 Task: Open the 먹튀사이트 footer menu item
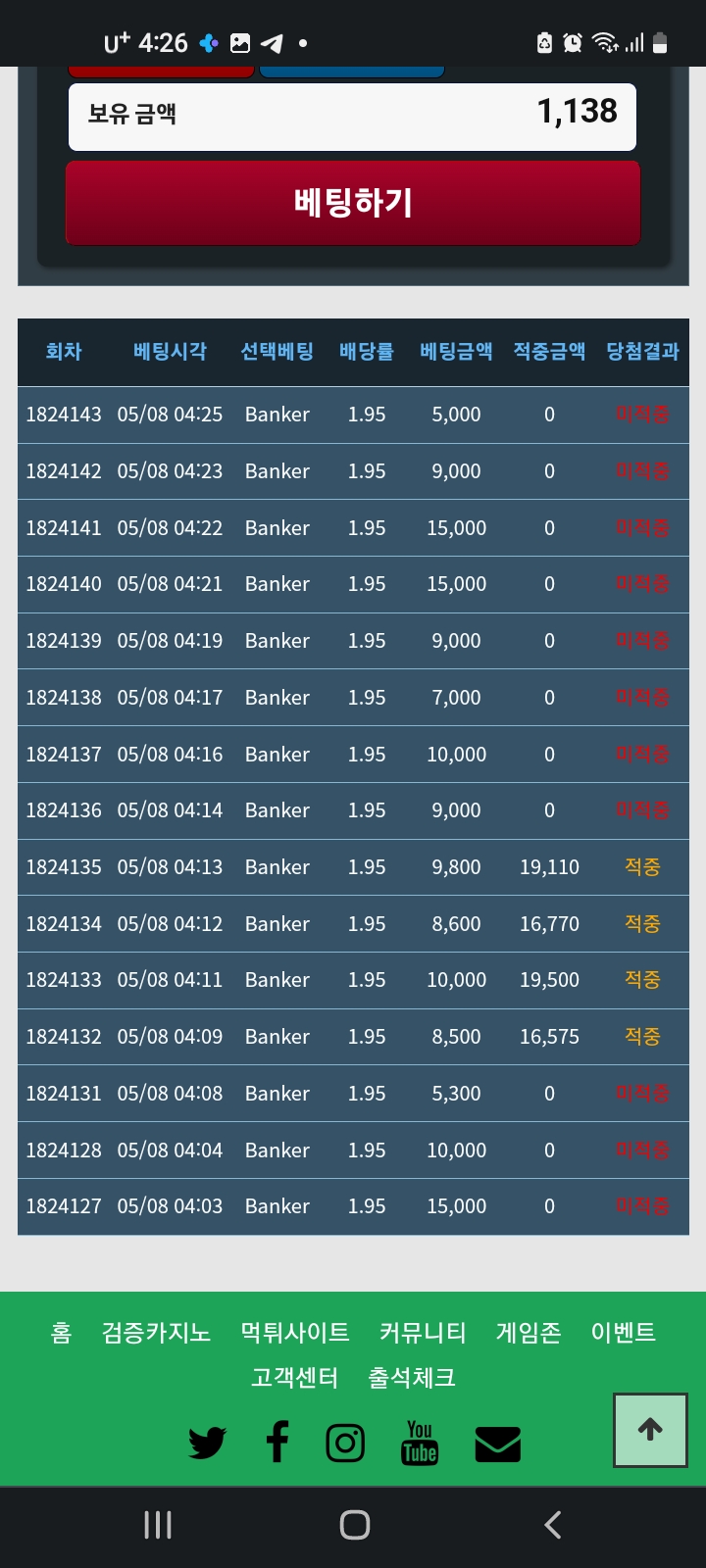(295, 1332)
